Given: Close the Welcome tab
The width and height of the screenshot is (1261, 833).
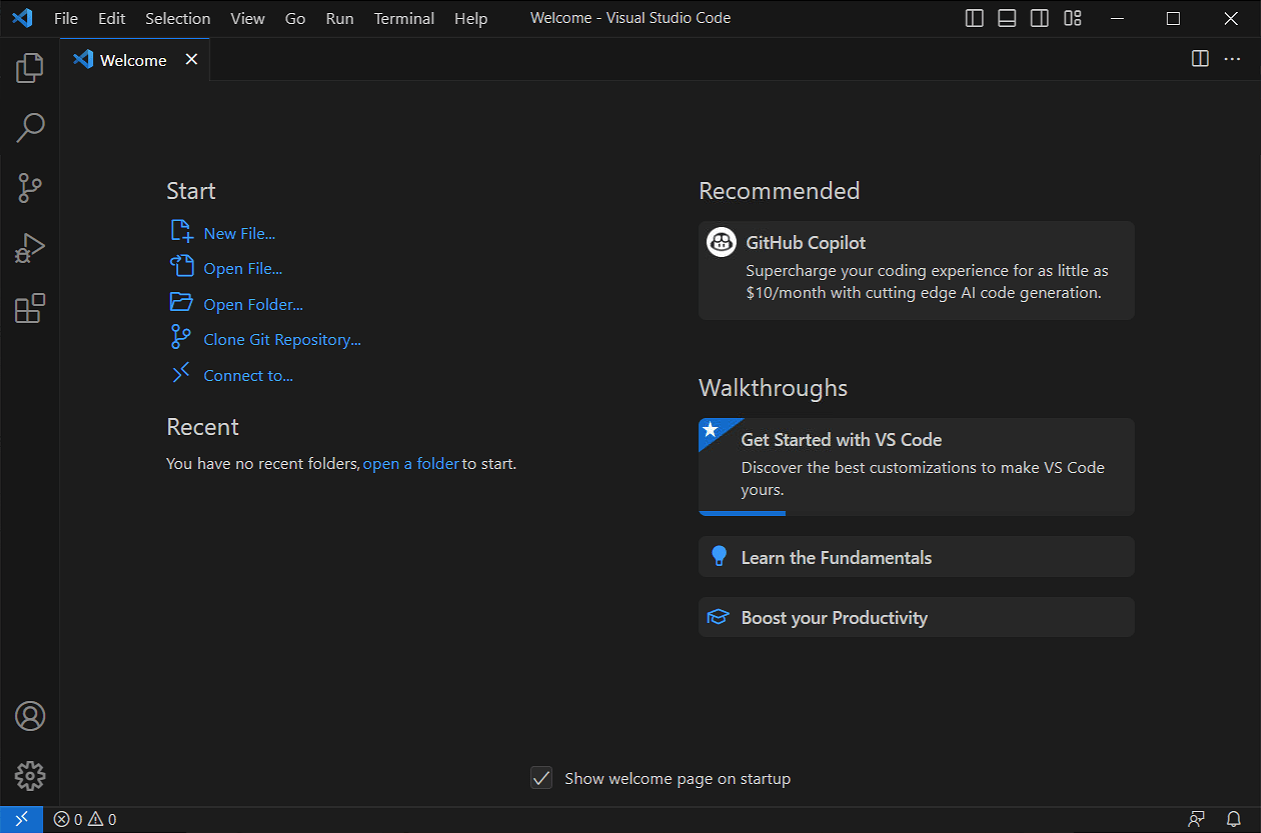Looking at the screenshot, I should (x=191, y=59).
